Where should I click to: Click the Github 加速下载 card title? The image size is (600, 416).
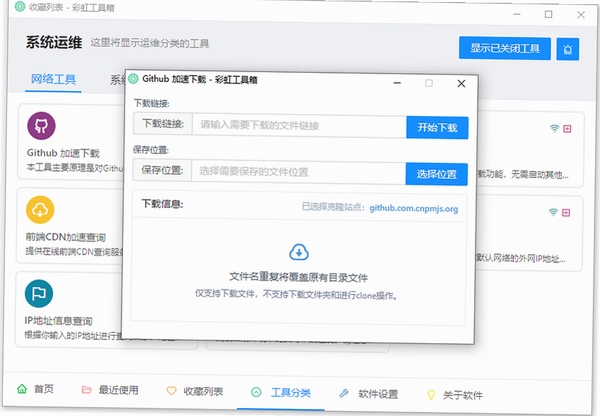pyautogui.click(x=63, y=153)
